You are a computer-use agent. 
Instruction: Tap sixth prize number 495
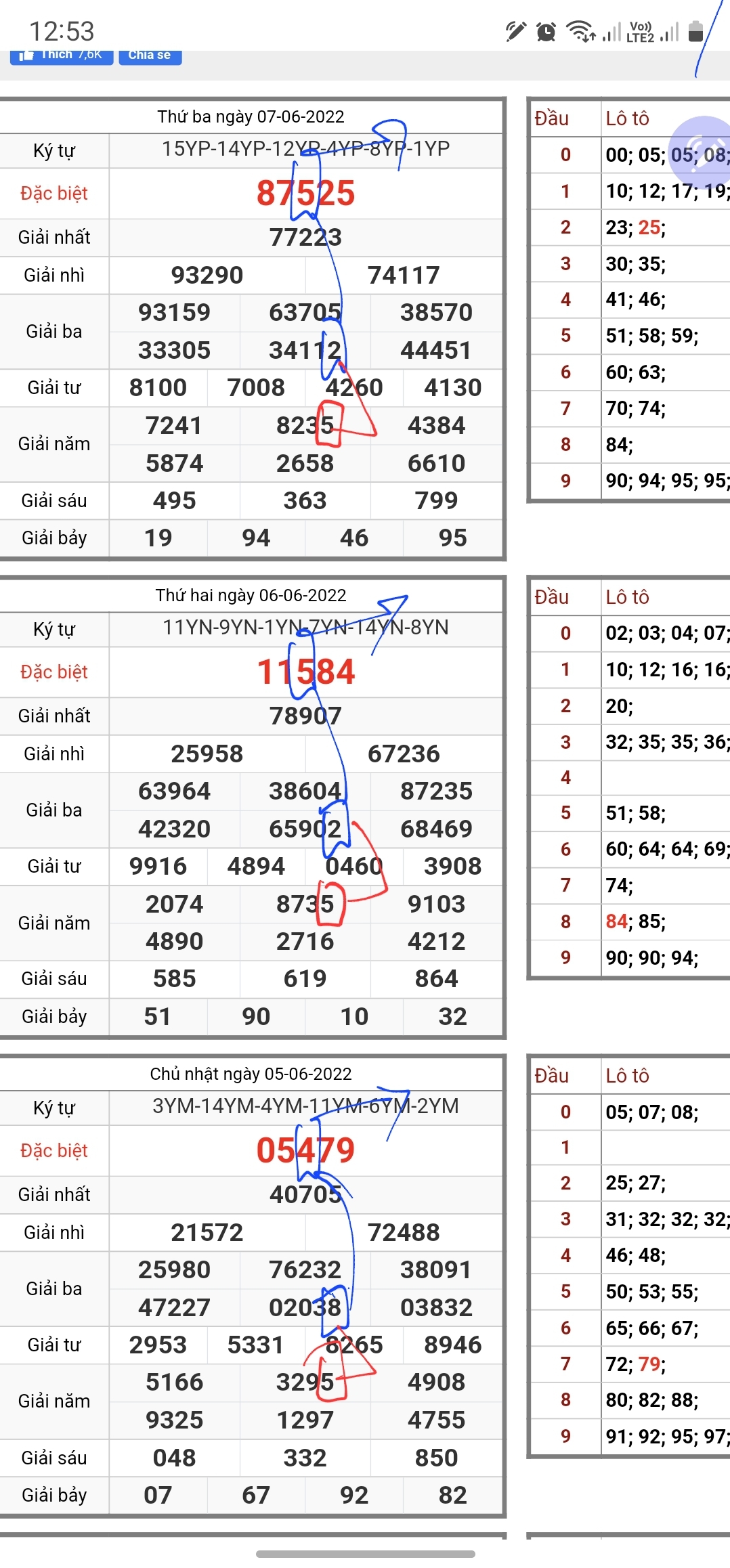[175, 501]
